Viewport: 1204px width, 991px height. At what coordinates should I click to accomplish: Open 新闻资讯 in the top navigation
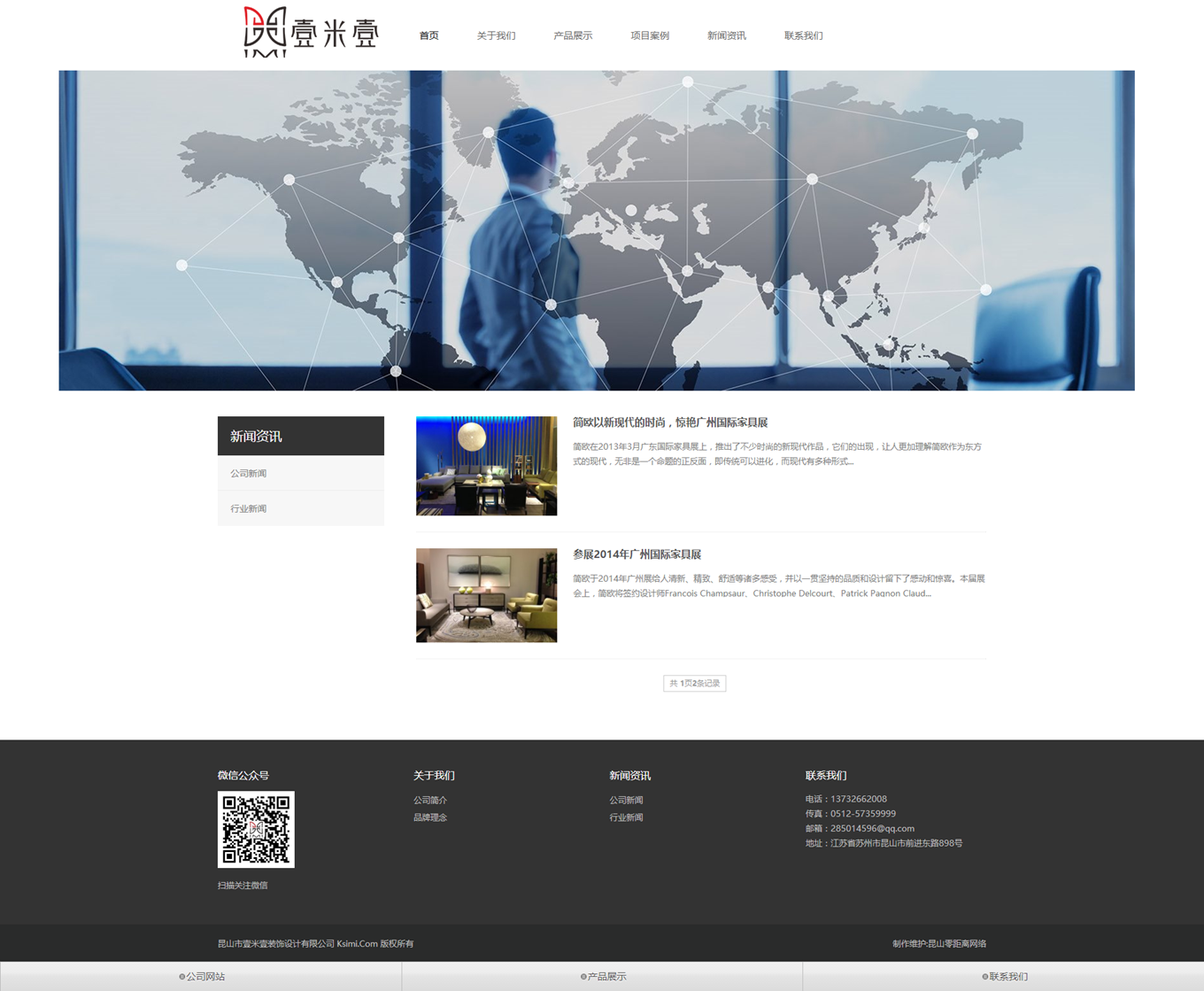(726, 36)
